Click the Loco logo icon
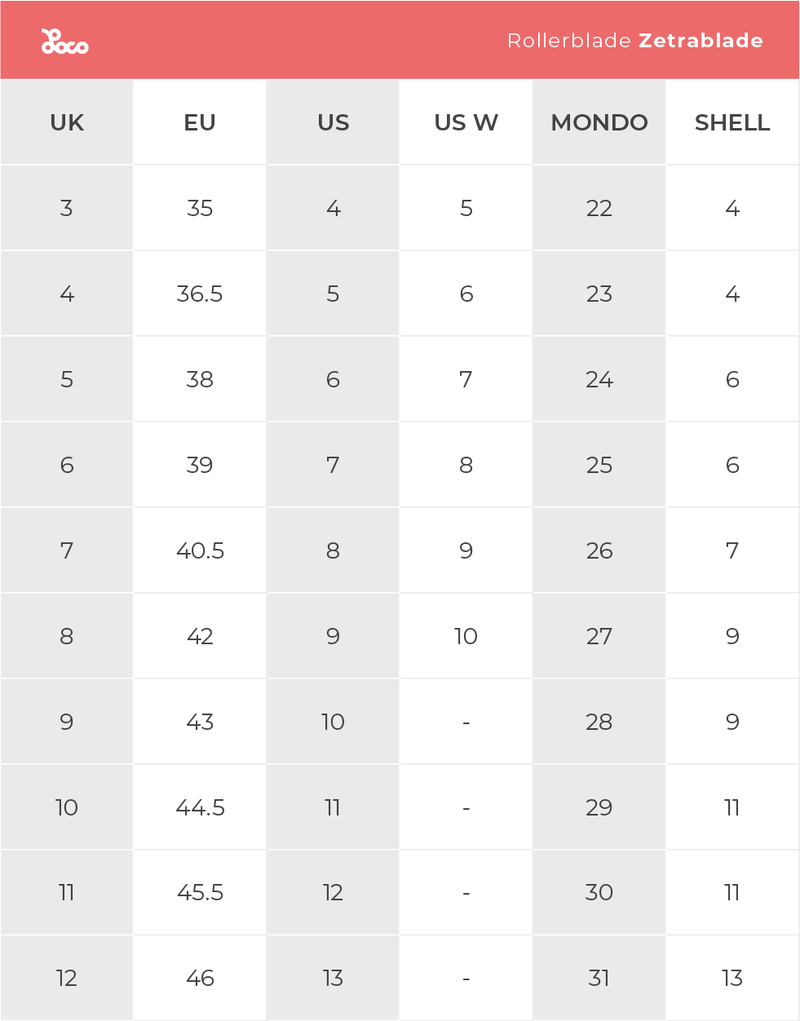 (64, 41)
